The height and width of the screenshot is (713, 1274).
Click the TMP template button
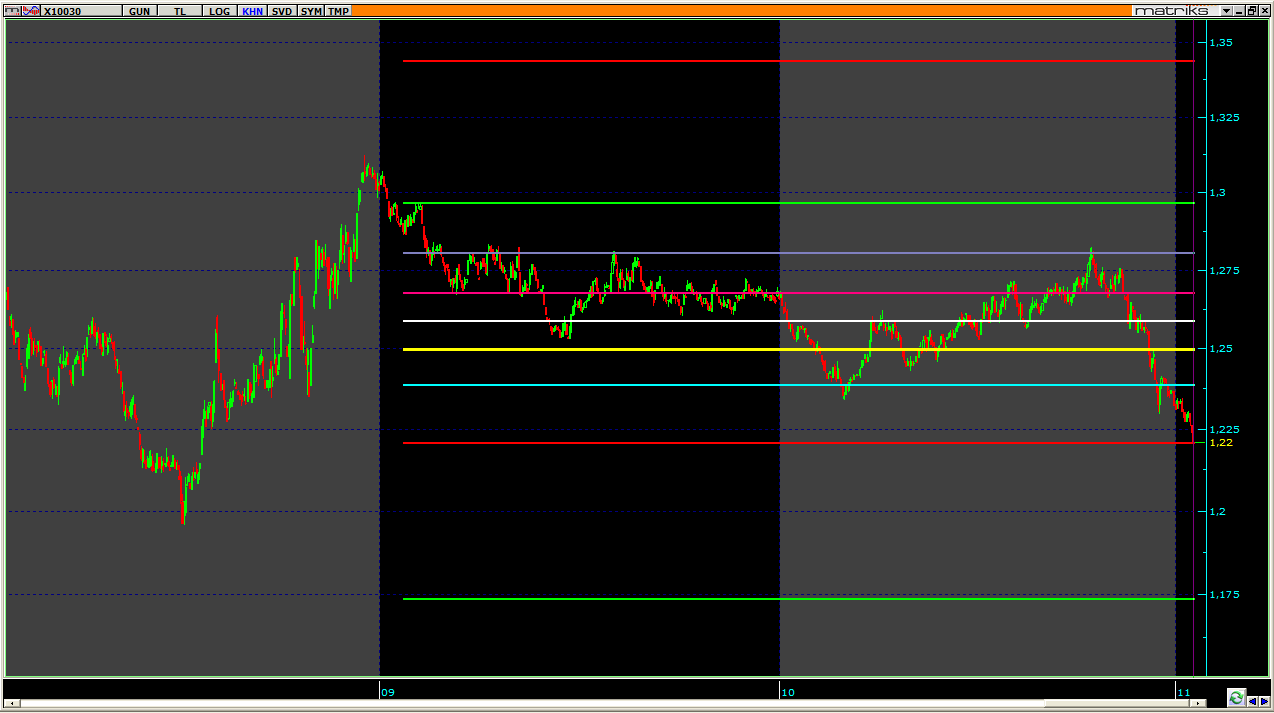[x=339, y=10]
